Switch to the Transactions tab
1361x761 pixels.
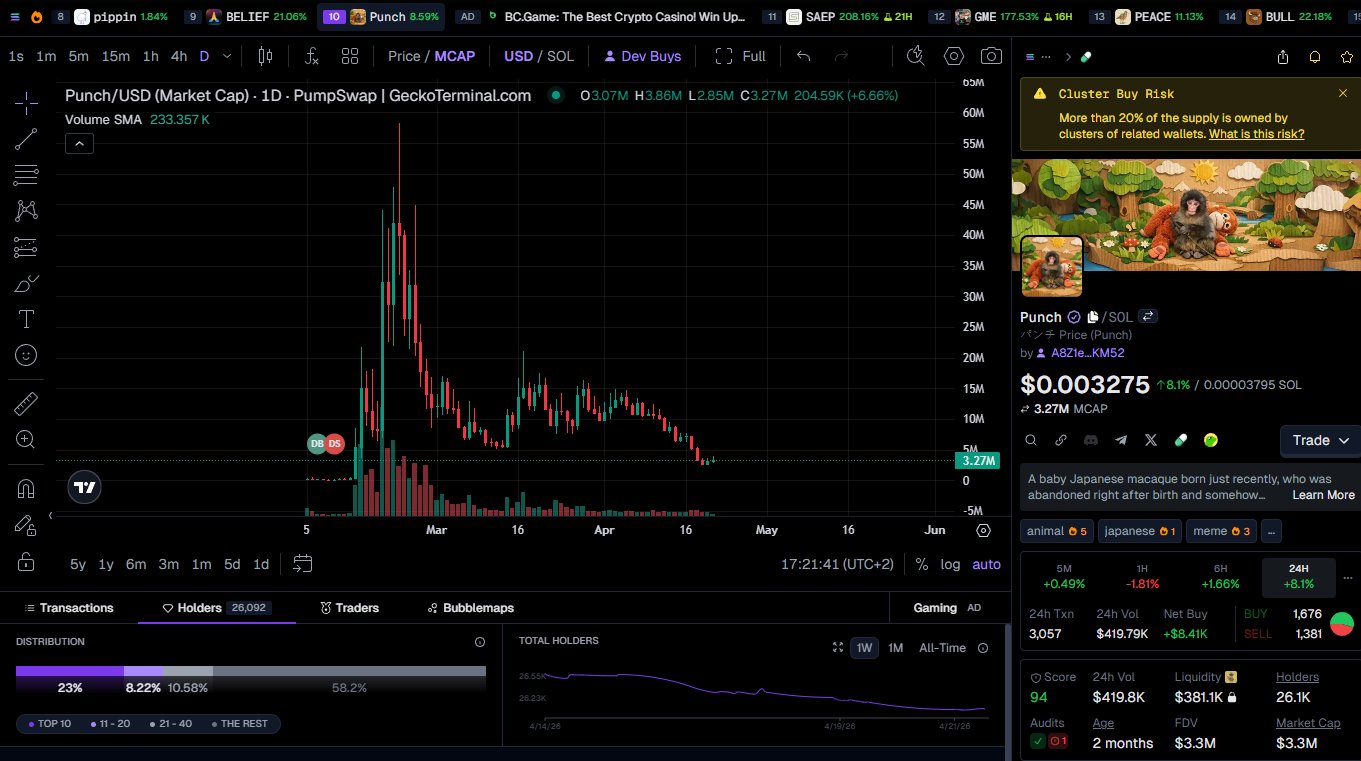point(69,608)
